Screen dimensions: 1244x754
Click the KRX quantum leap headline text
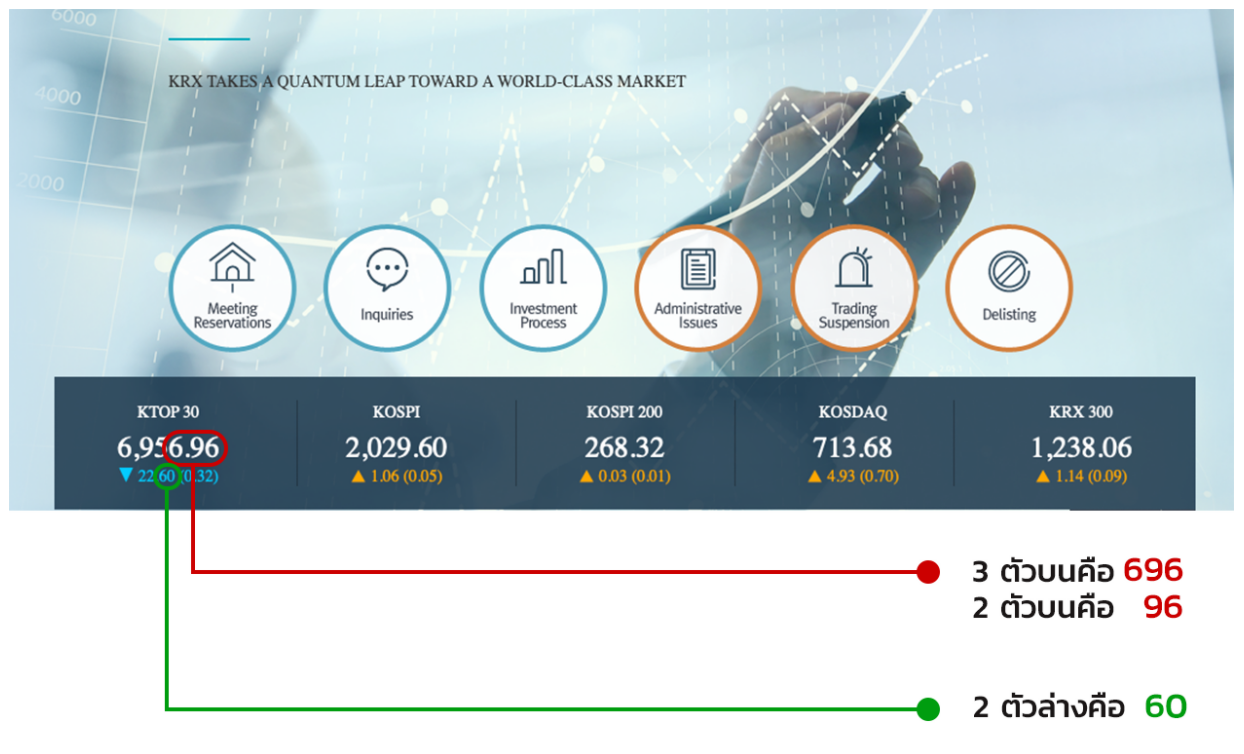tap(427, 81)
